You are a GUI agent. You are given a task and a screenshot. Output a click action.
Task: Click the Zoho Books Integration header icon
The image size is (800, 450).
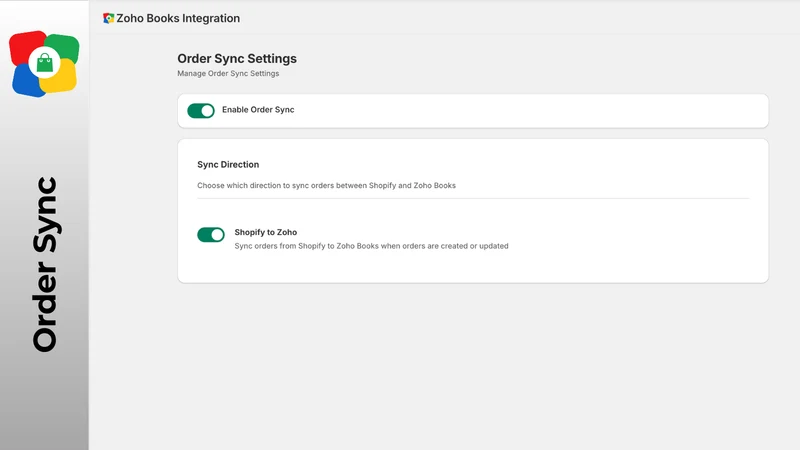pos(108,18)
